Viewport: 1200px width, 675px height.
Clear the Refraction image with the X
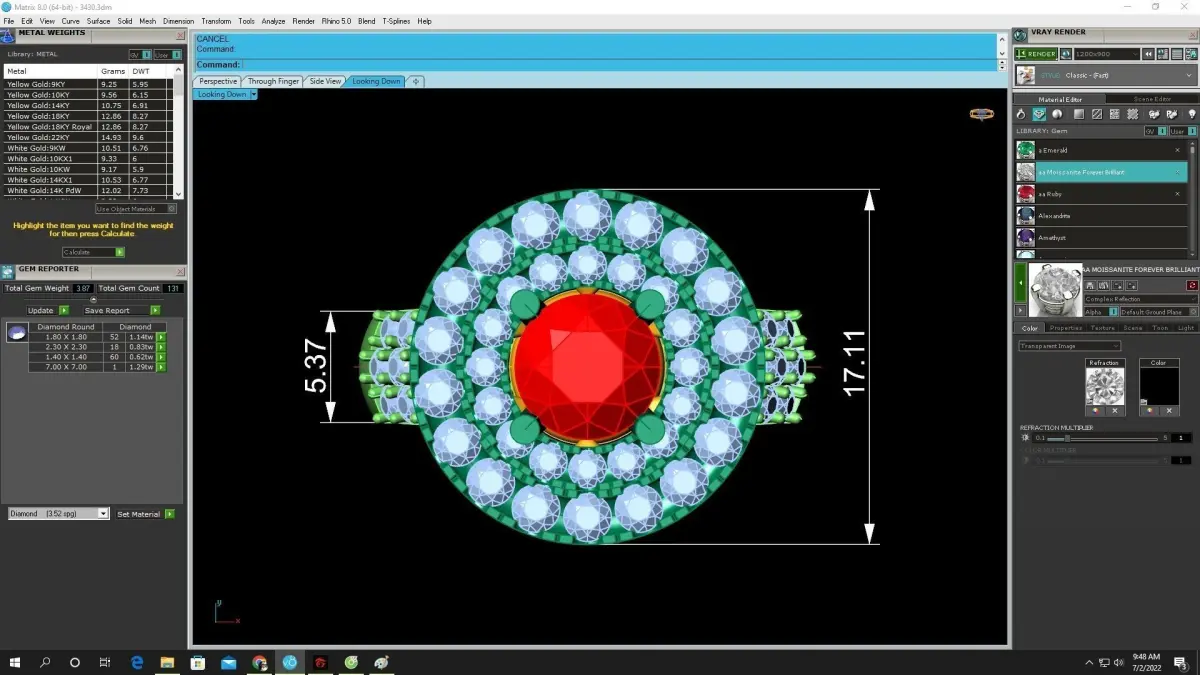tap(1115, 411)
